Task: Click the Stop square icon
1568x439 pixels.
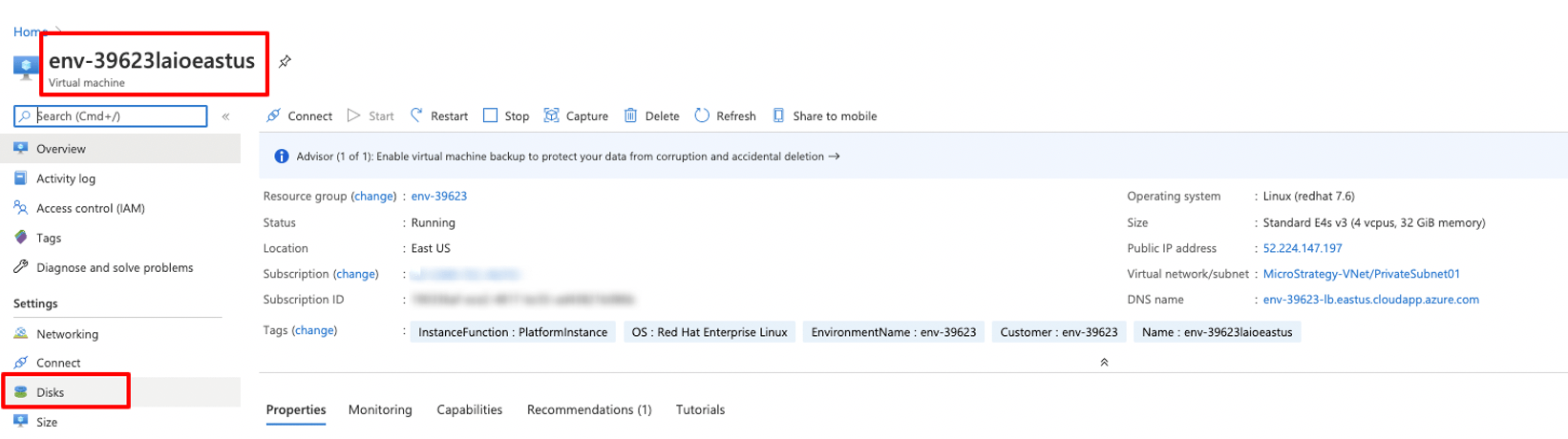Action: point(490,115)
